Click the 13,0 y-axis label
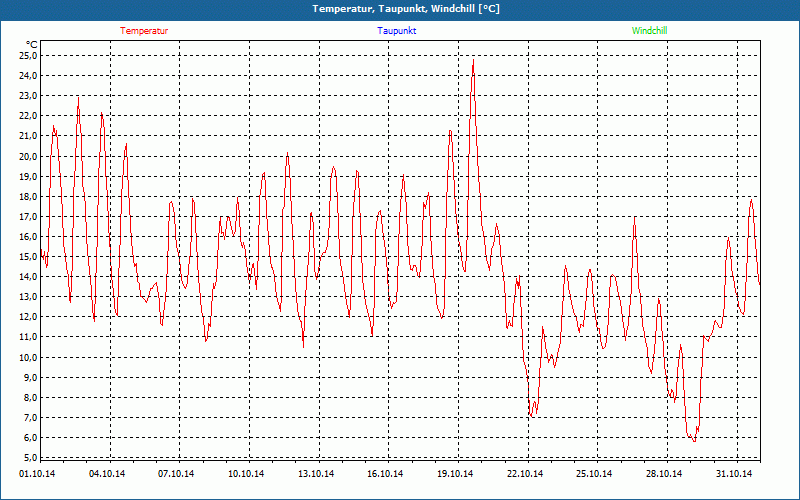The image size is (800, 500). (x=29, y=297)
